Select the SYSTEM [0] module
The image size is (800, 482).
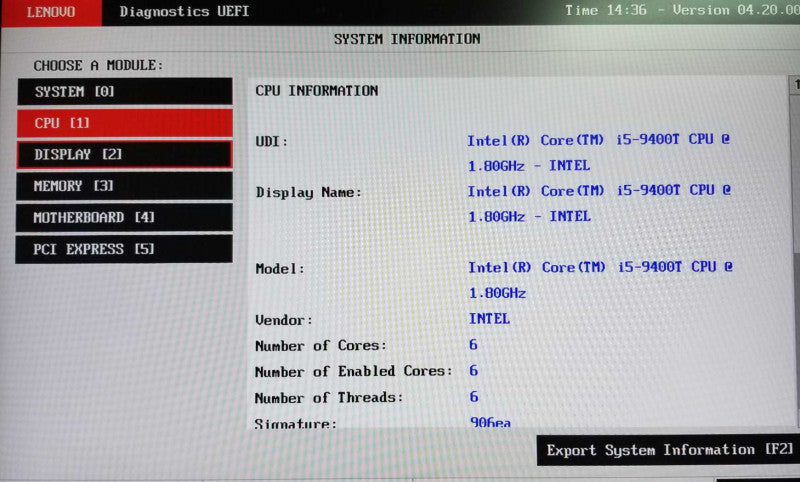tap(125, 91)
